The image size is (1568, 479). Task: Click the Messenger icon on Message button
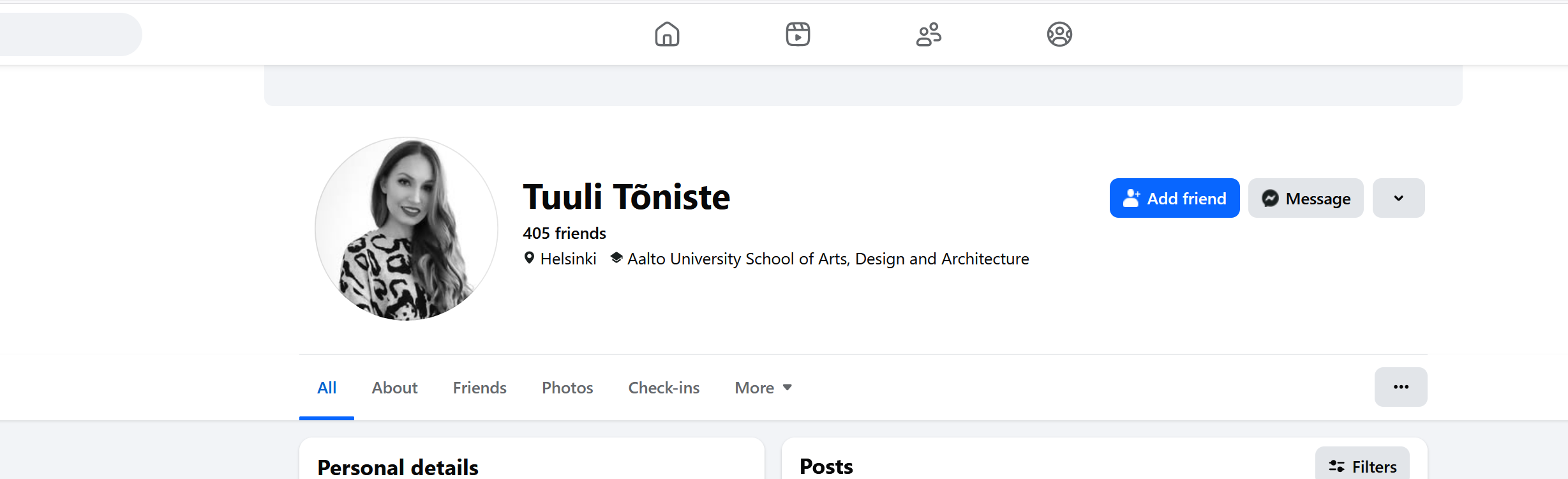1270,199
